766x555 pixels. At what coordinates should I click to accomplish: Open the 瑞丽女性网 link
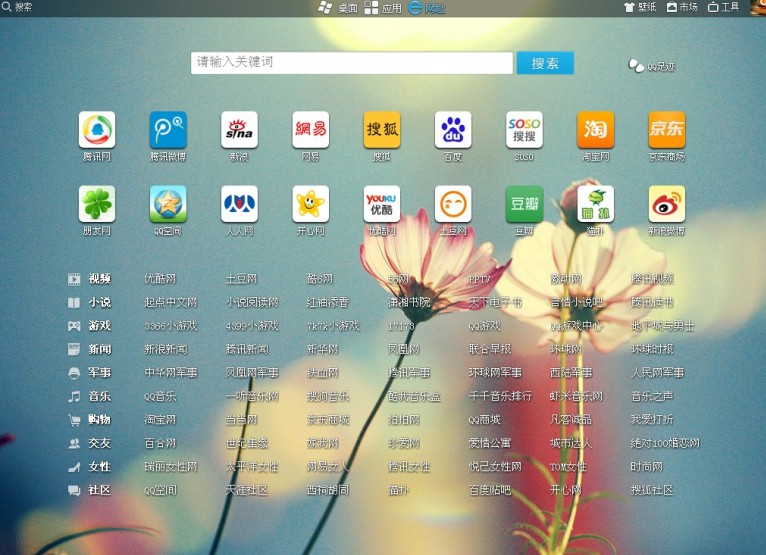(171, 467)
